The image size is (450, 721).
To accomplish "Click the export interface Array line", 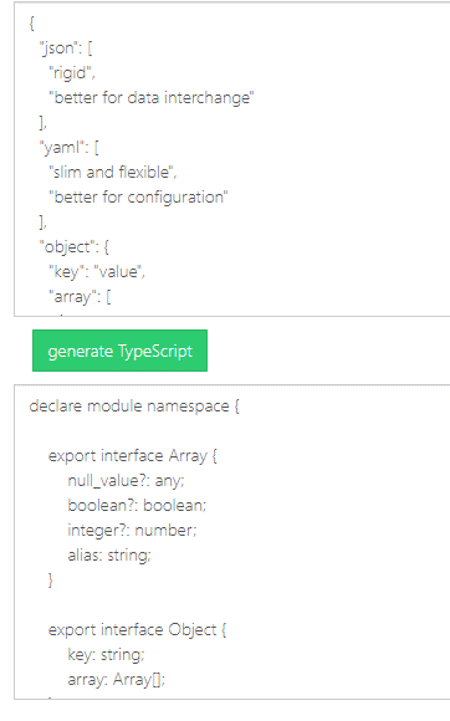I will tap(133, 456).
